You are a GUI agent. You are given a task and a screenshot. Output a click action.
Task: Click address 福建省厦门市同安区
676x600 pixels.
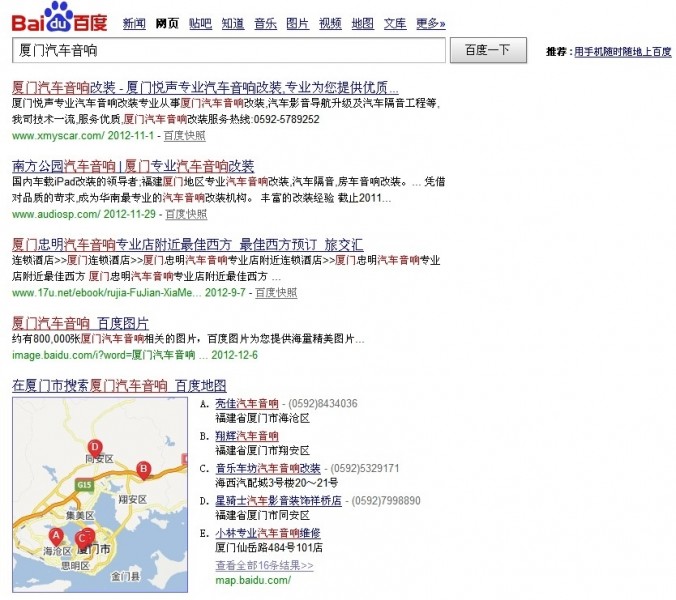pyautogui.click(x=263, y=515)
